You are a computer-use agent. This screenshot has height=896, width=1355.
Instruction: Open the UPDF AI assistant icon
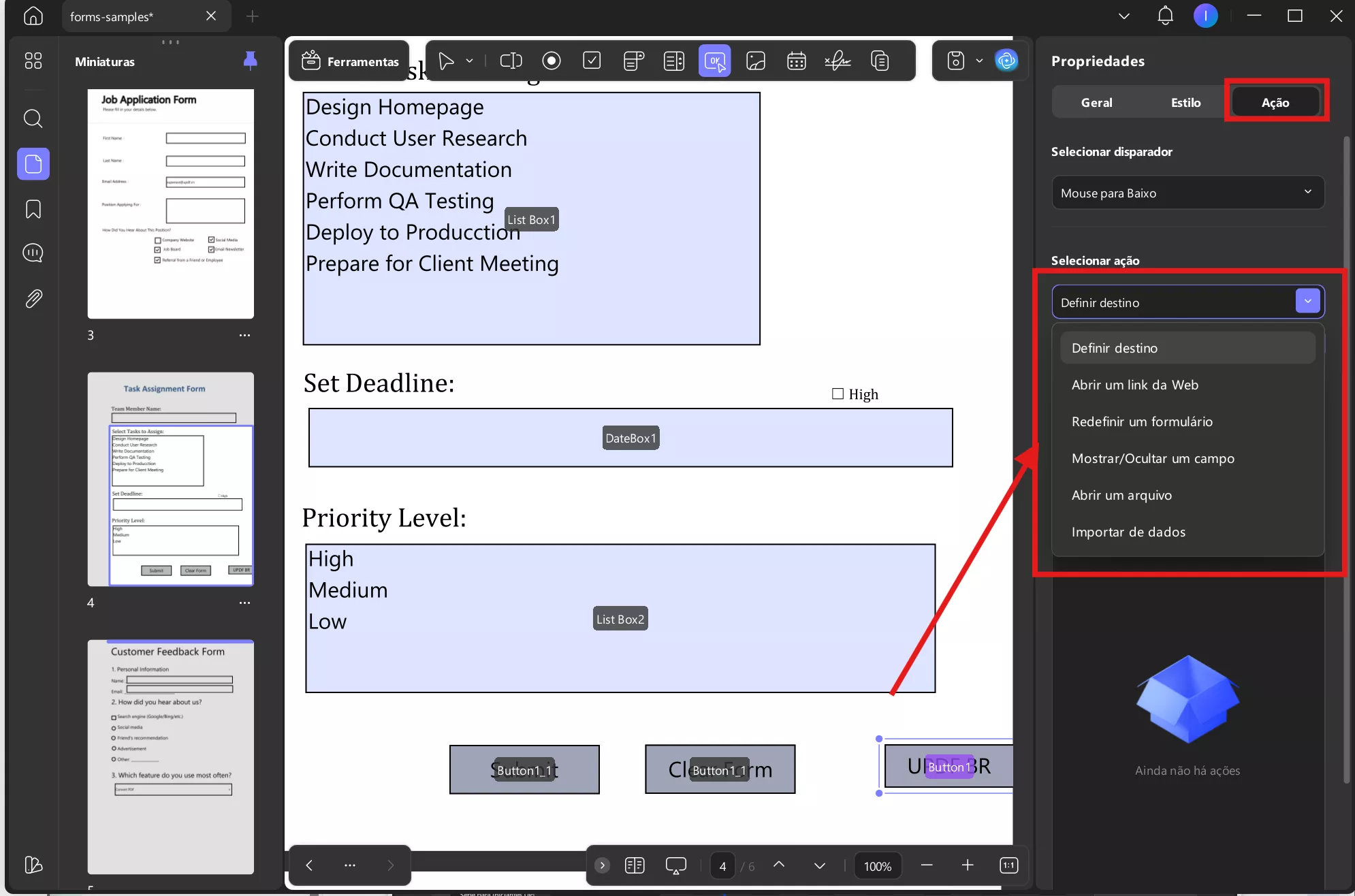[x=1006, y=61]
